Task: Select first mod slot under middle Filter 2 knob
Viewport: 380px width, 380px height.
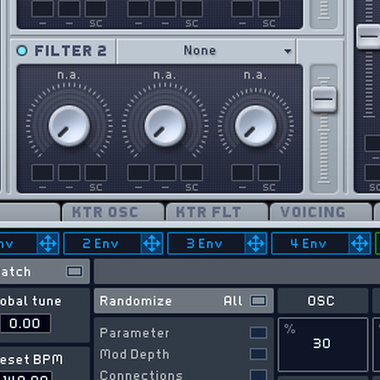Action: (138, 173)
